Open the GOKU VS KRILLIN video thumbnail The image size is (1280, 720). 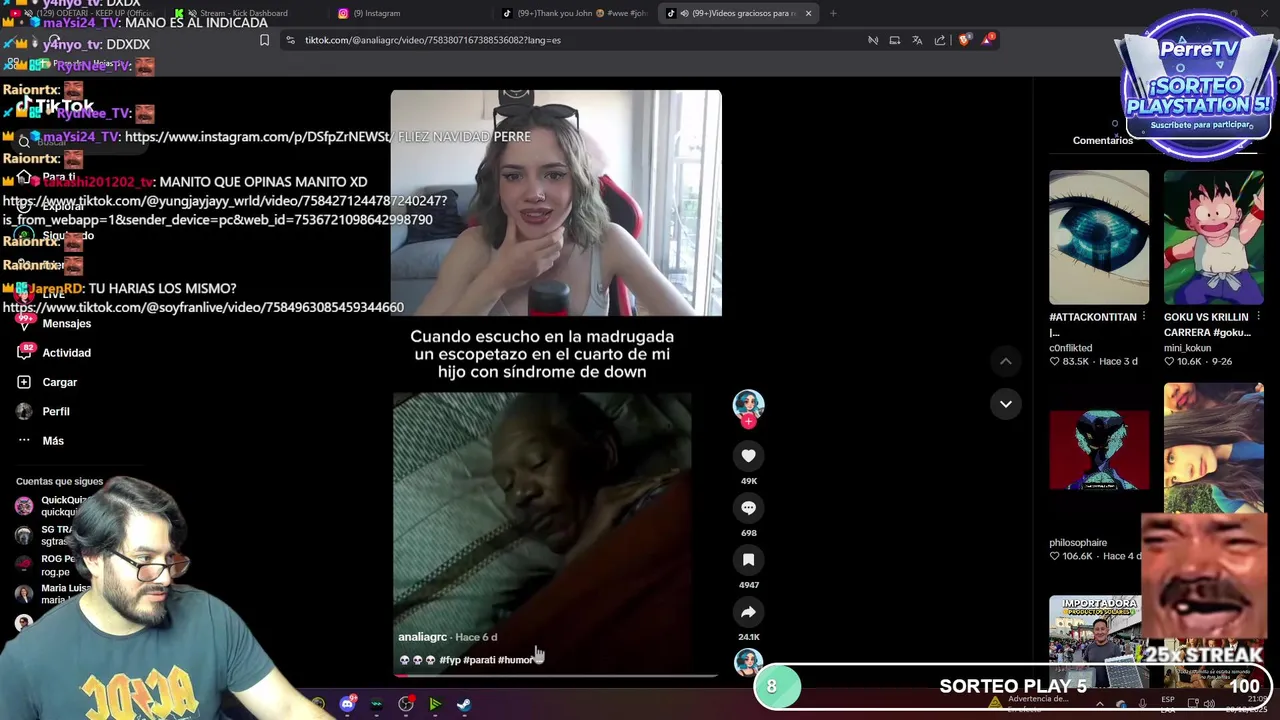tap(1213, 237)
